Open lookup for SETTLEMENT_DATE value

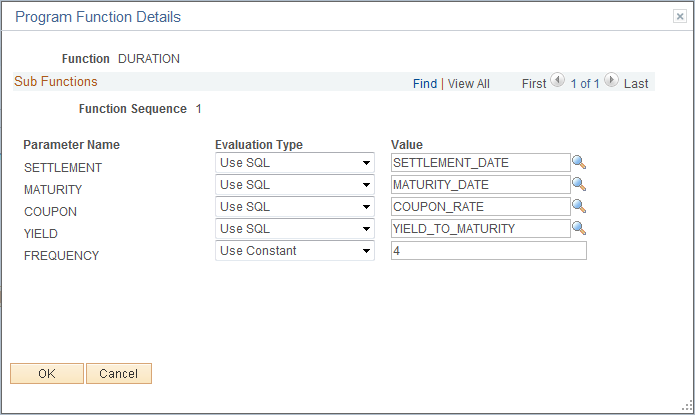click(579, 163)
